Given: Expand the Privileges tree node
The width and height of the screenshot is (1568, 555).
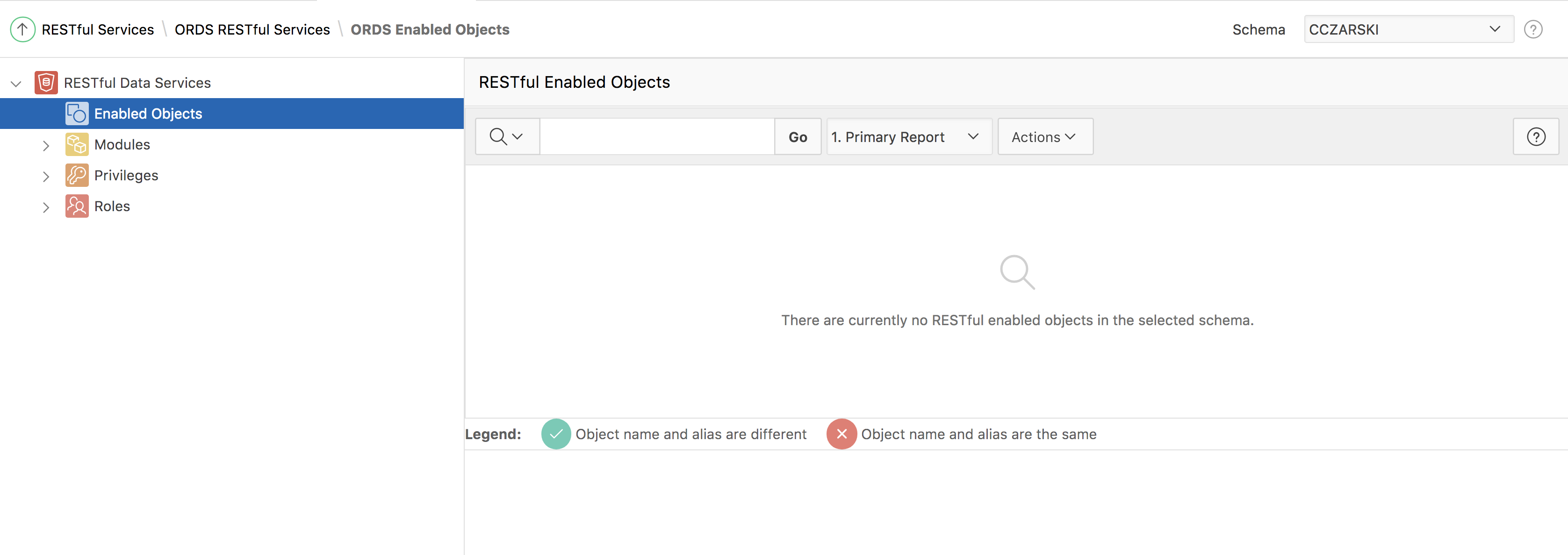Looking at the screenshot, I should point(46,177).
